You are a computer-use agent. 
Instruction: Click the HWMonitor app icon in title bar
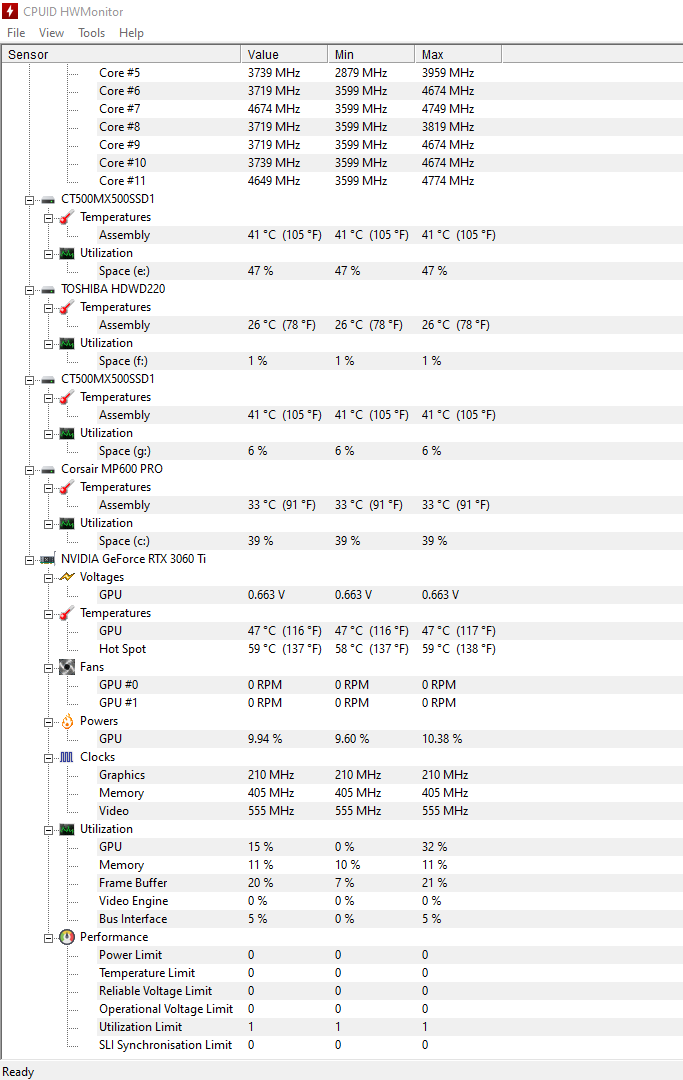pos(10,12)
